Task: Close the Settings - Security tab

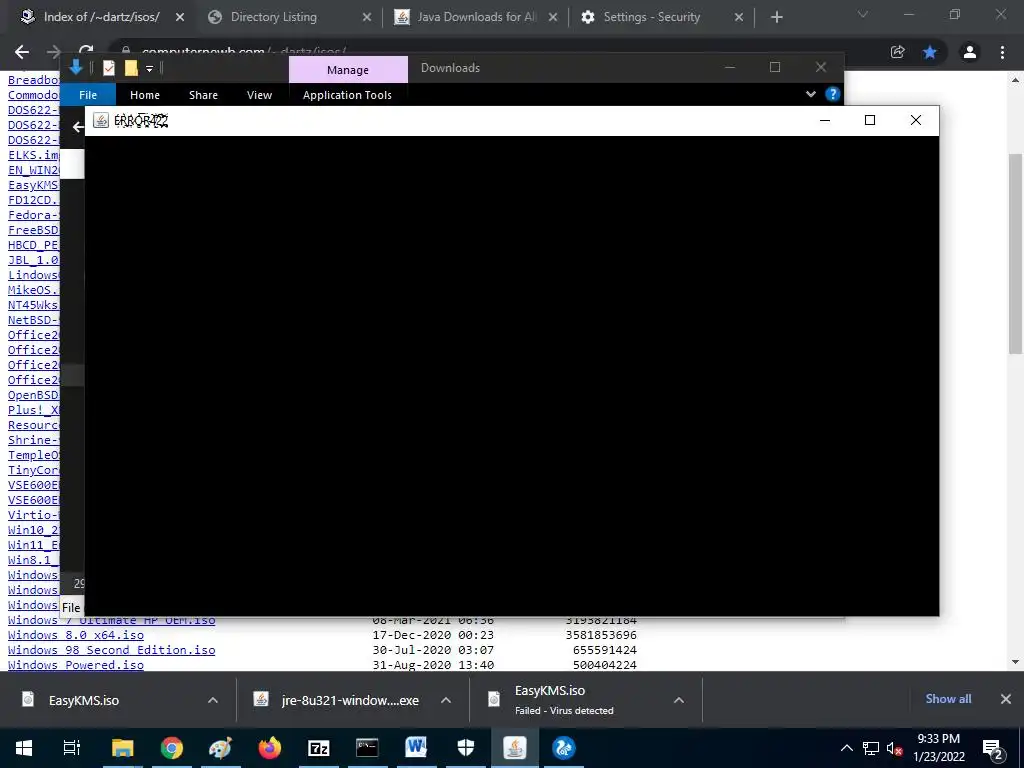Action: tap(739, 18)
